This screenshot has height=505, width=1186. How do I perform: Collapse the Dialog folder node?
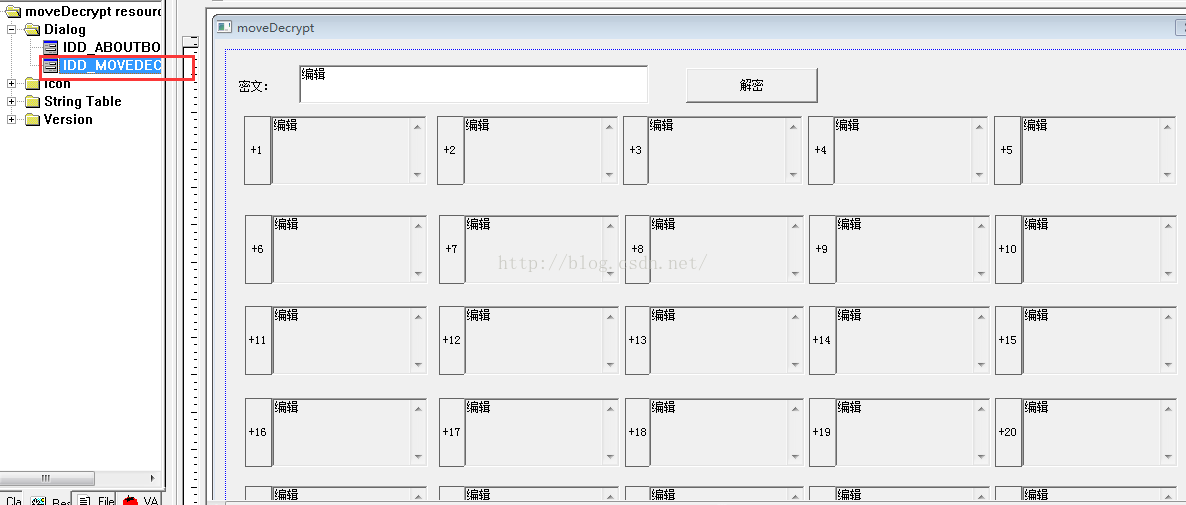[12, 29]
